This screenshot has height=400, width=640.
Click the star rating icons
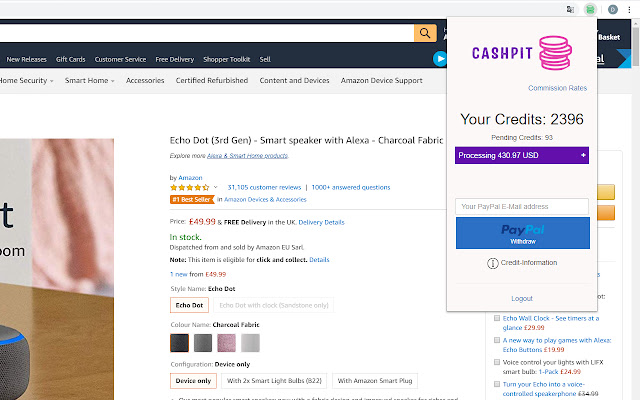(x=190, y=187)
